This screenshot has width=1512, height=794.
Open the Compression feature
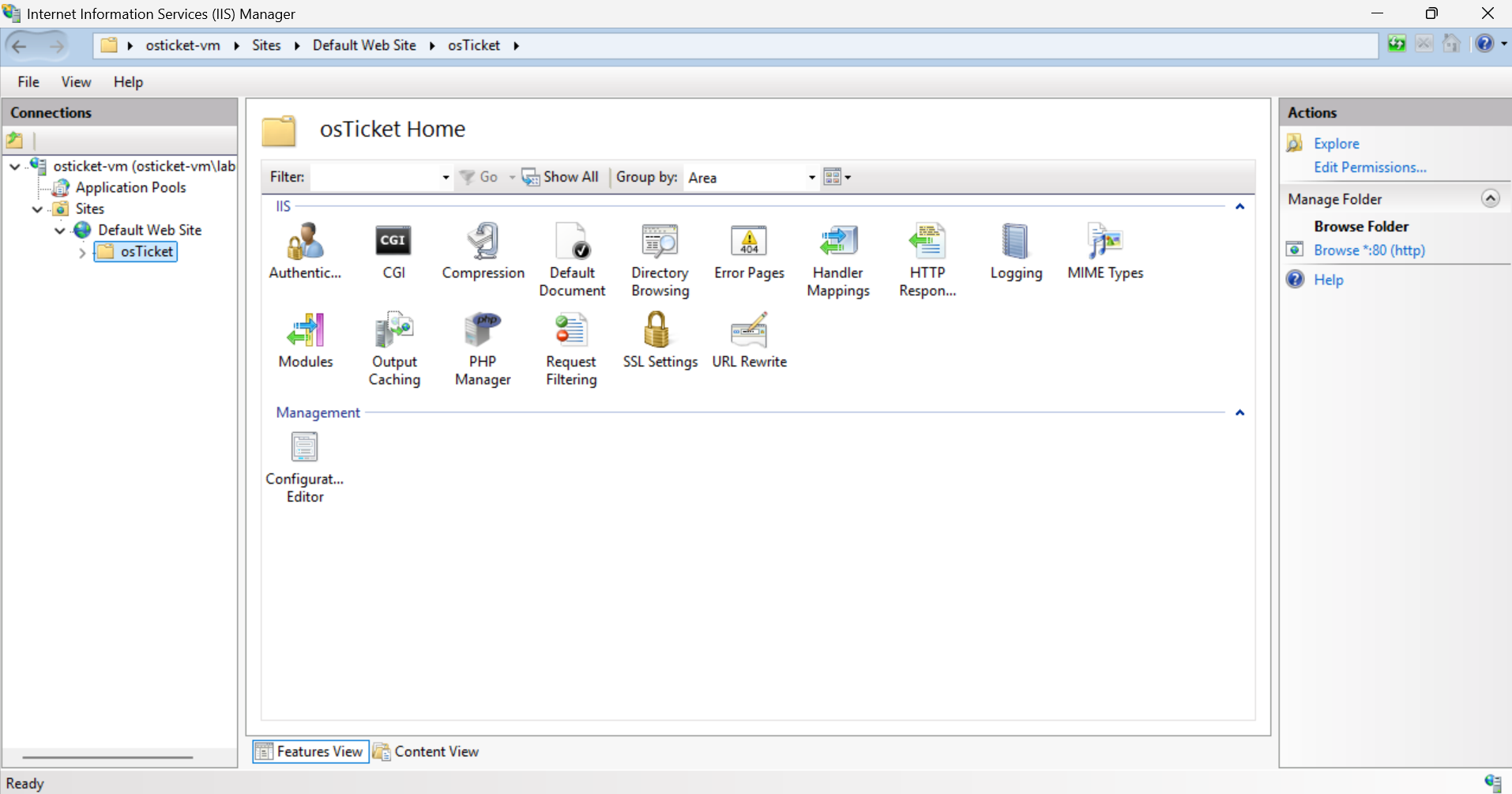(483, 251)
